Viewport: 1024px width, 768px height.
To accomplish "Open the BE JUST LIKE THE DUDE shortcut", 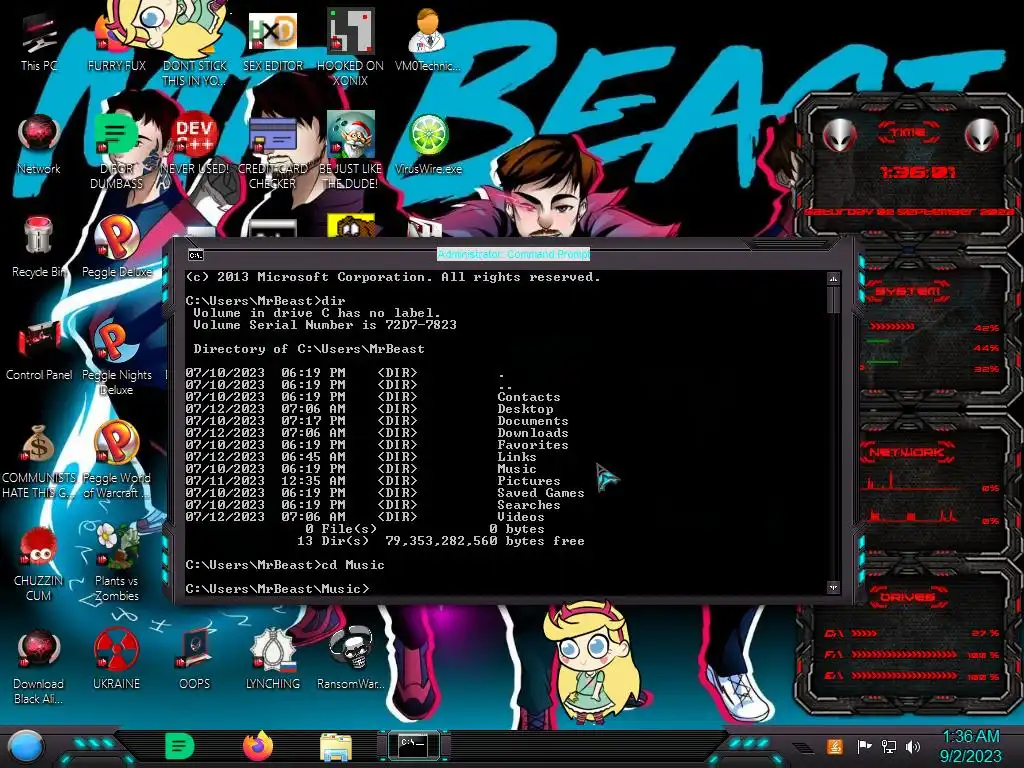I will click(350, 152).
